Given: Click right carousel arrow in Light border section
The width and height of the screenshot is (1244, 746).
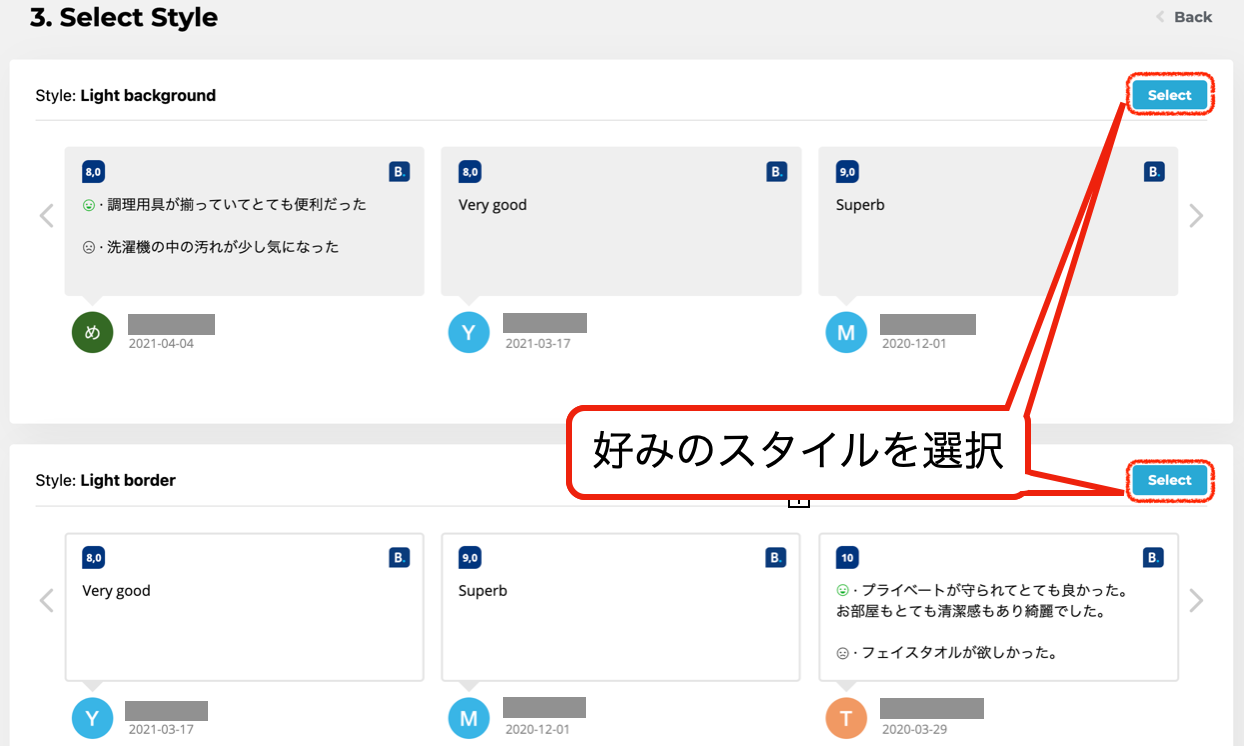Looking at the screenshot, I should (1196, 601).
